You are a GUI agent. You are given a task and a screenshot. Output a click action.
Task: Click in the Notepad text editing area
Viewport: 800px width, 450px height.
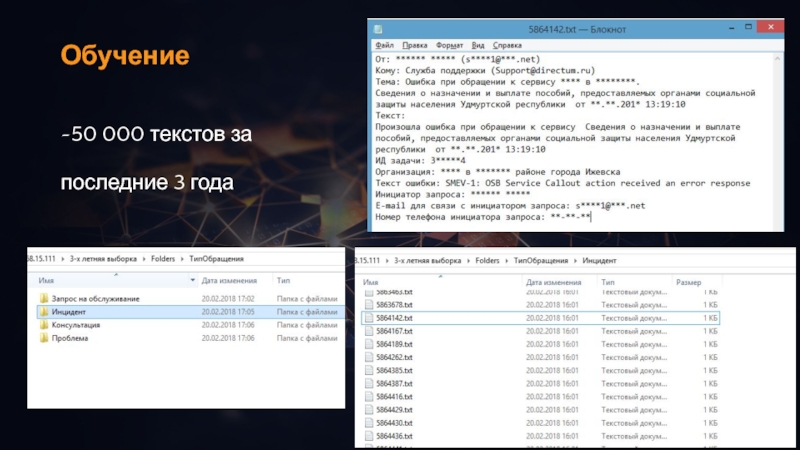570,150
